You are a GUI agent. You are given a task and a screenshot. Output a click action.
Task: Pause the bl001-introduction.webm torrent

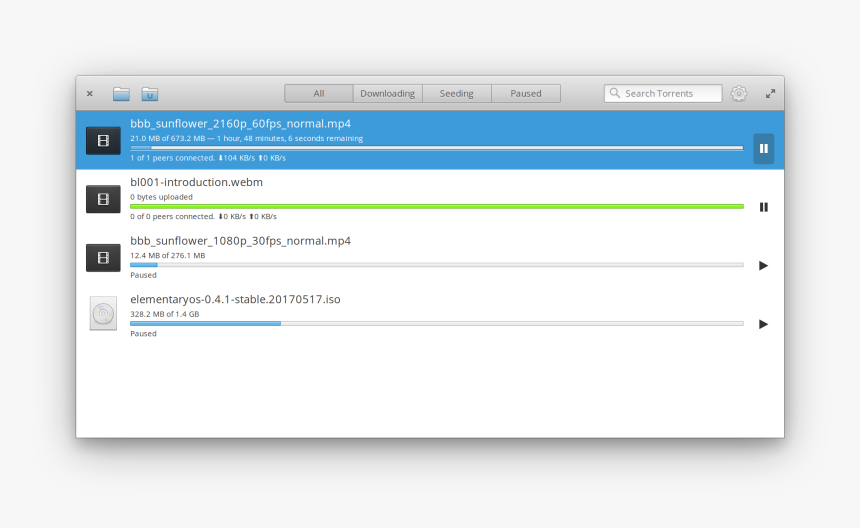point(763,207)
